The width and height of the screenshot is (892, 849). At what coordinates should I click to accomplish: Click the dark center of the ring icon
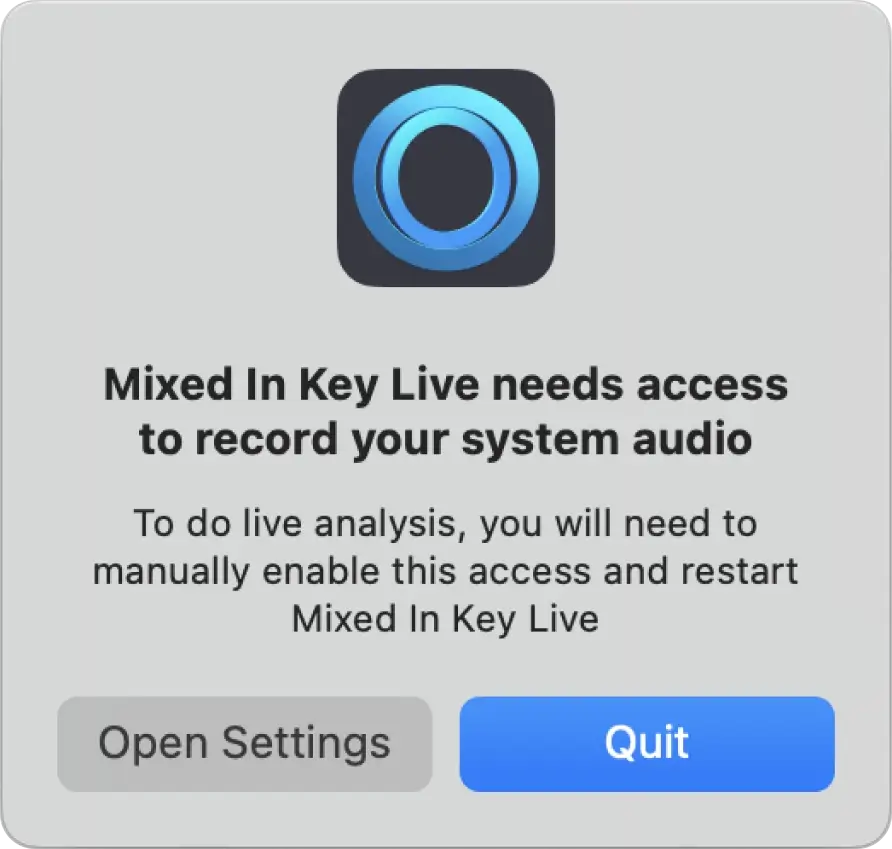coord(446,178)
